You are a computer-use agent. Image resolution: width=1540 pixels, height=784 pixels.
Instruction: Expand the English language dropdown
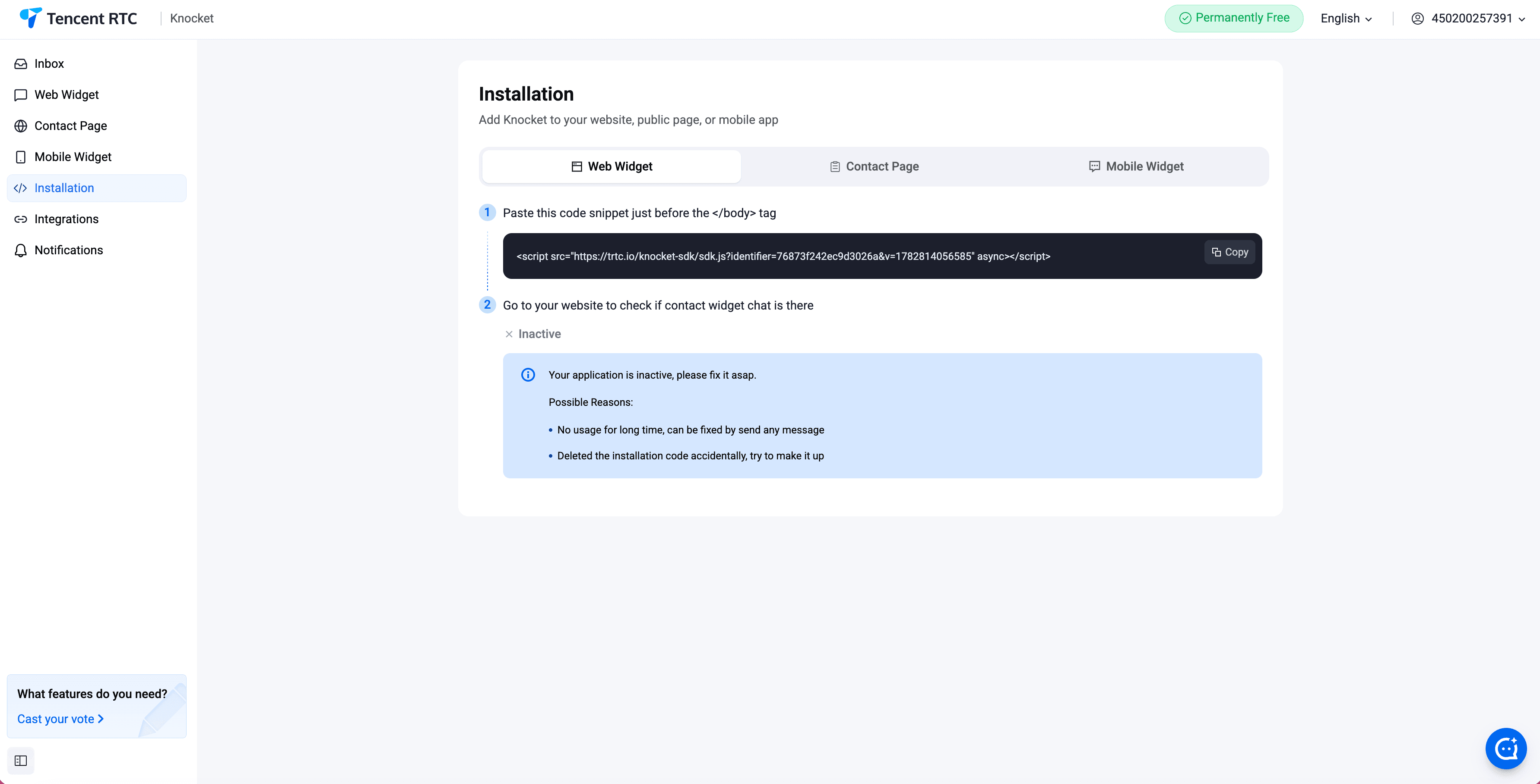click(1346, 19)
